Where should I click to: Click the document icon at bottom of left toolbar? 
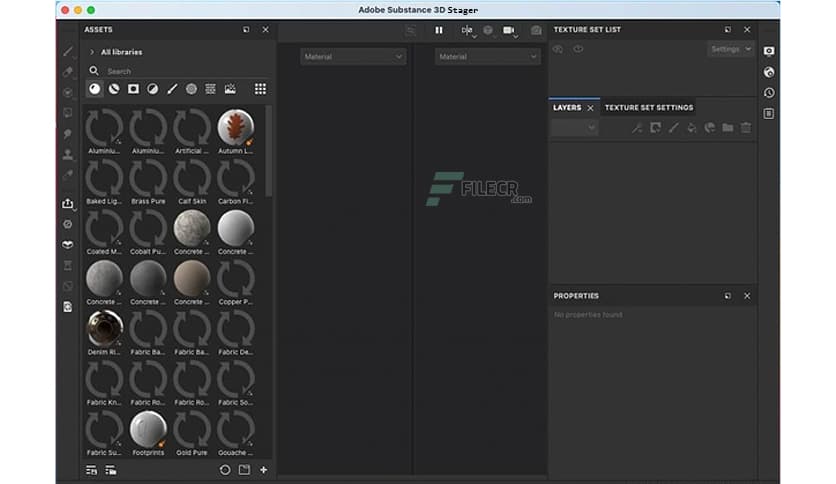coord(68,307)
